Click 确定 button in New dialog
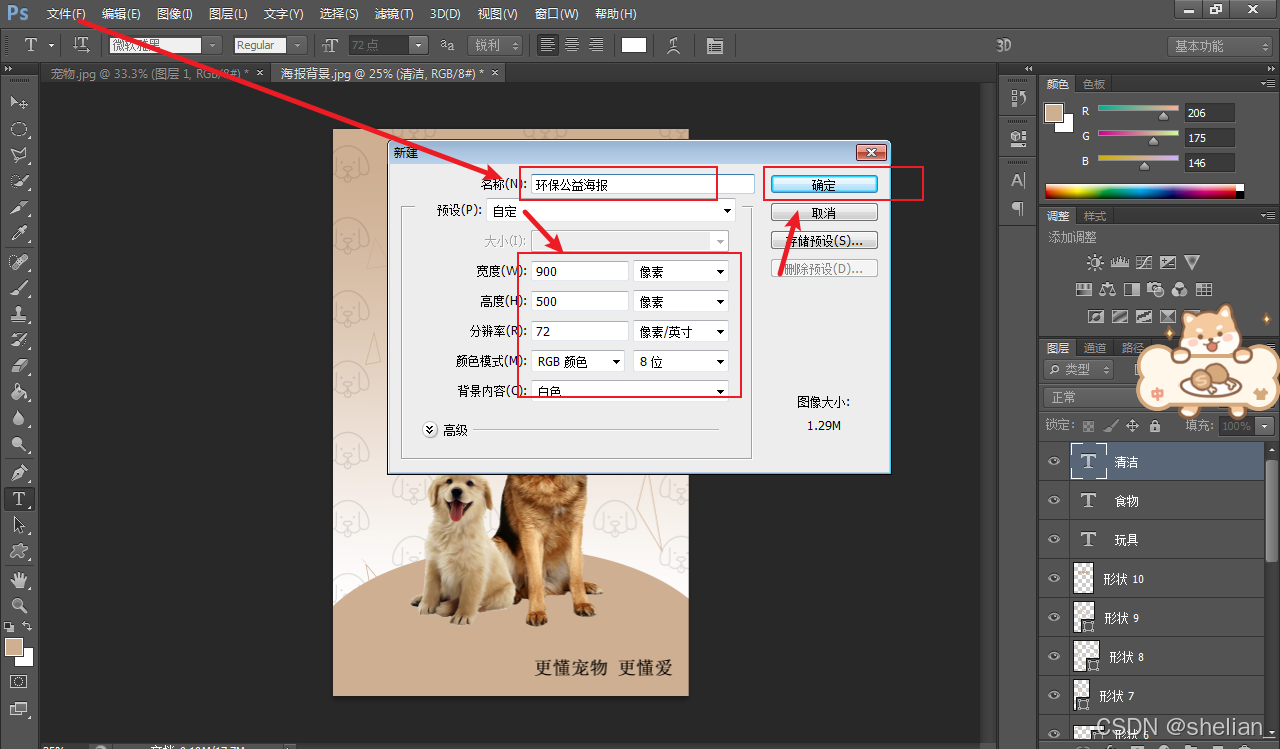Viewport: 1280px width, 749px height. [x=824, y=185]
